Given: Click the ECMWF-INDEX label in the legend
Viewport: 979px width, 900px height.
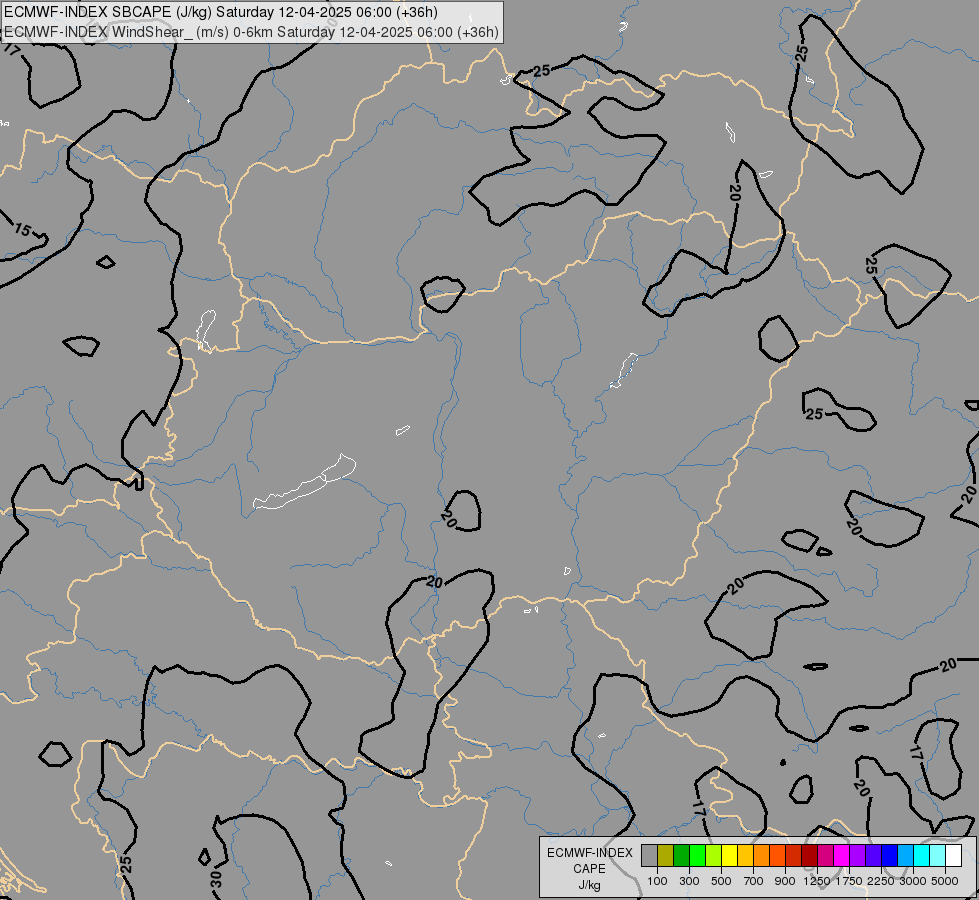Looking at the screenshot, I should pos(589,853).
